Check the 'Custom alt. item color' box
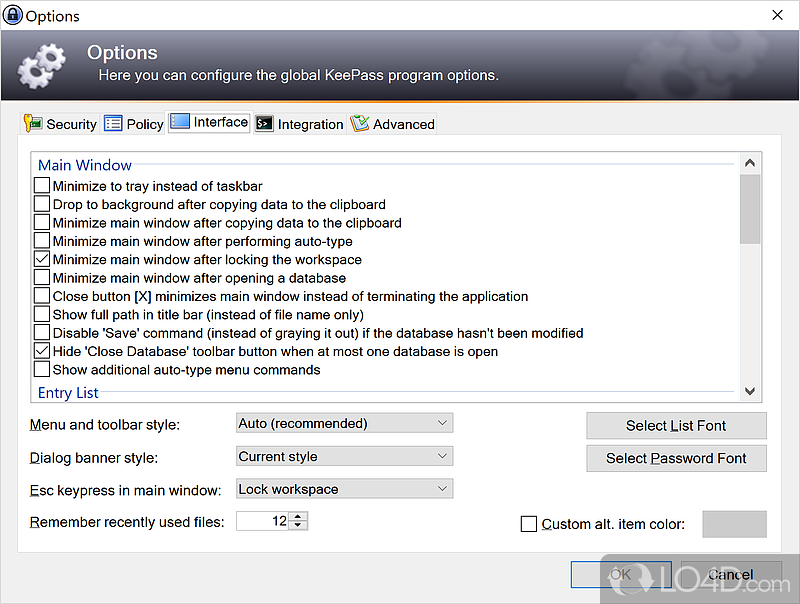 529,524
